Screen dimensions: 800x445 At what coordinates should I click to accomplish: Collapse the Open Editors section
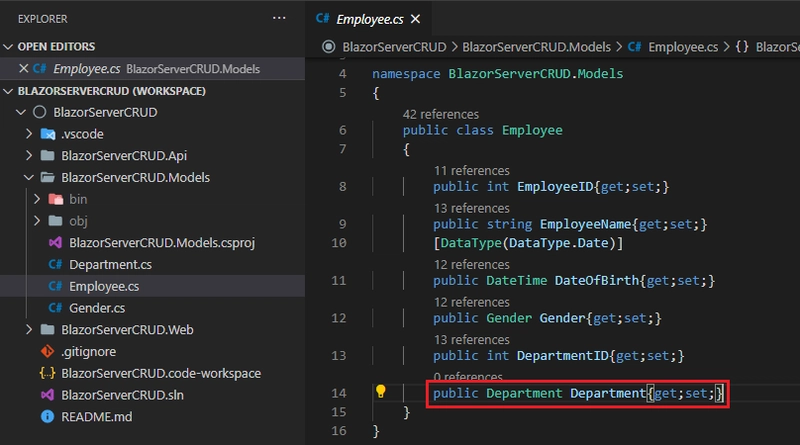(x=9, y=47)
